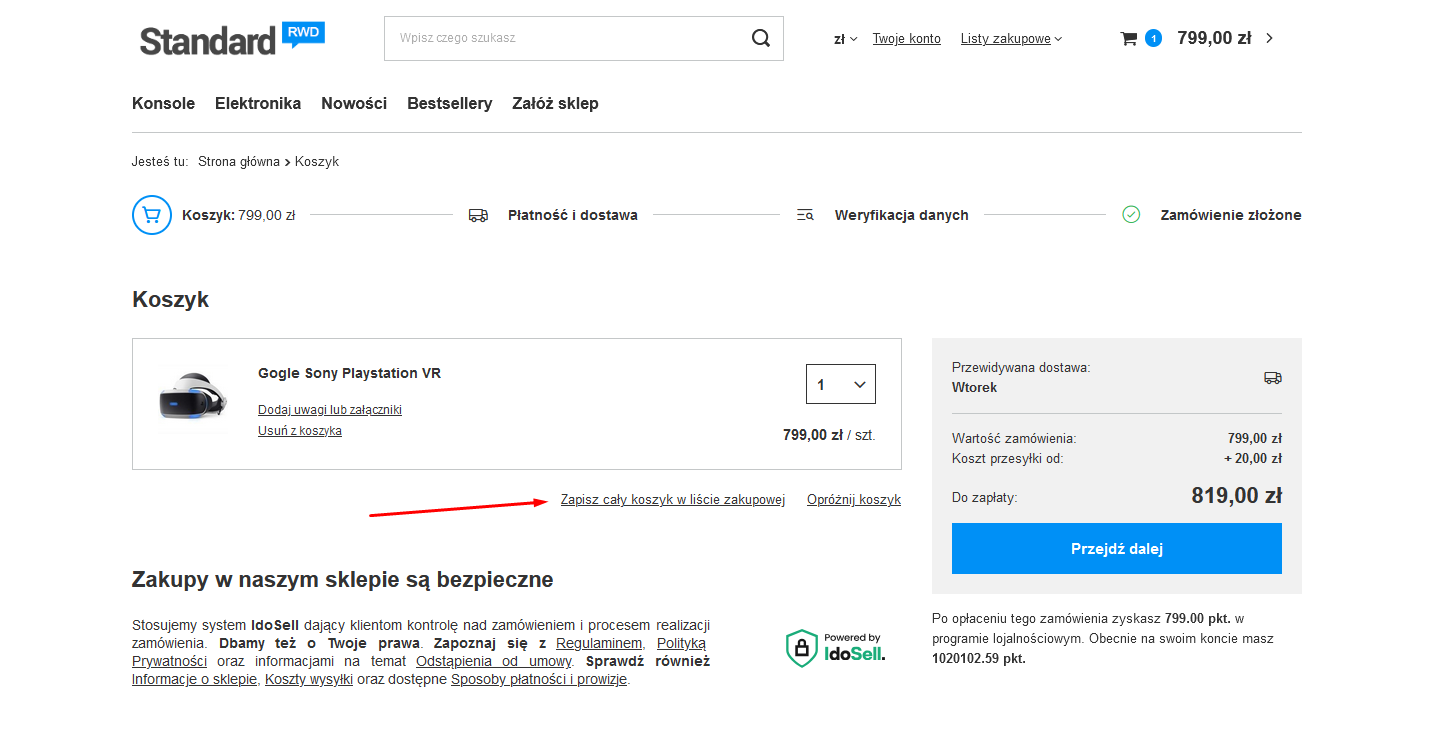The width and height of the screenshot is (1438, 750).
Task: Open the Twoje konto link
Action: click(x=907, y=39)
